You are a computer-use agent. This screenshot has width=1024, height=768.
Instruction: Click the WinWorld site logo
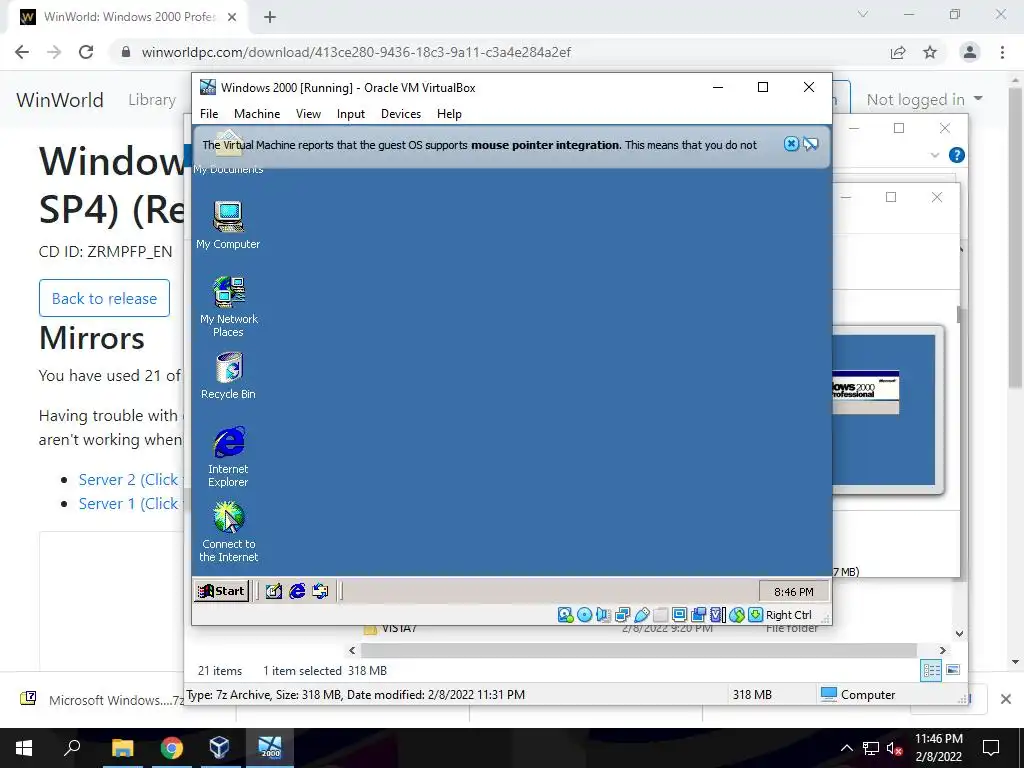point(60,100)
